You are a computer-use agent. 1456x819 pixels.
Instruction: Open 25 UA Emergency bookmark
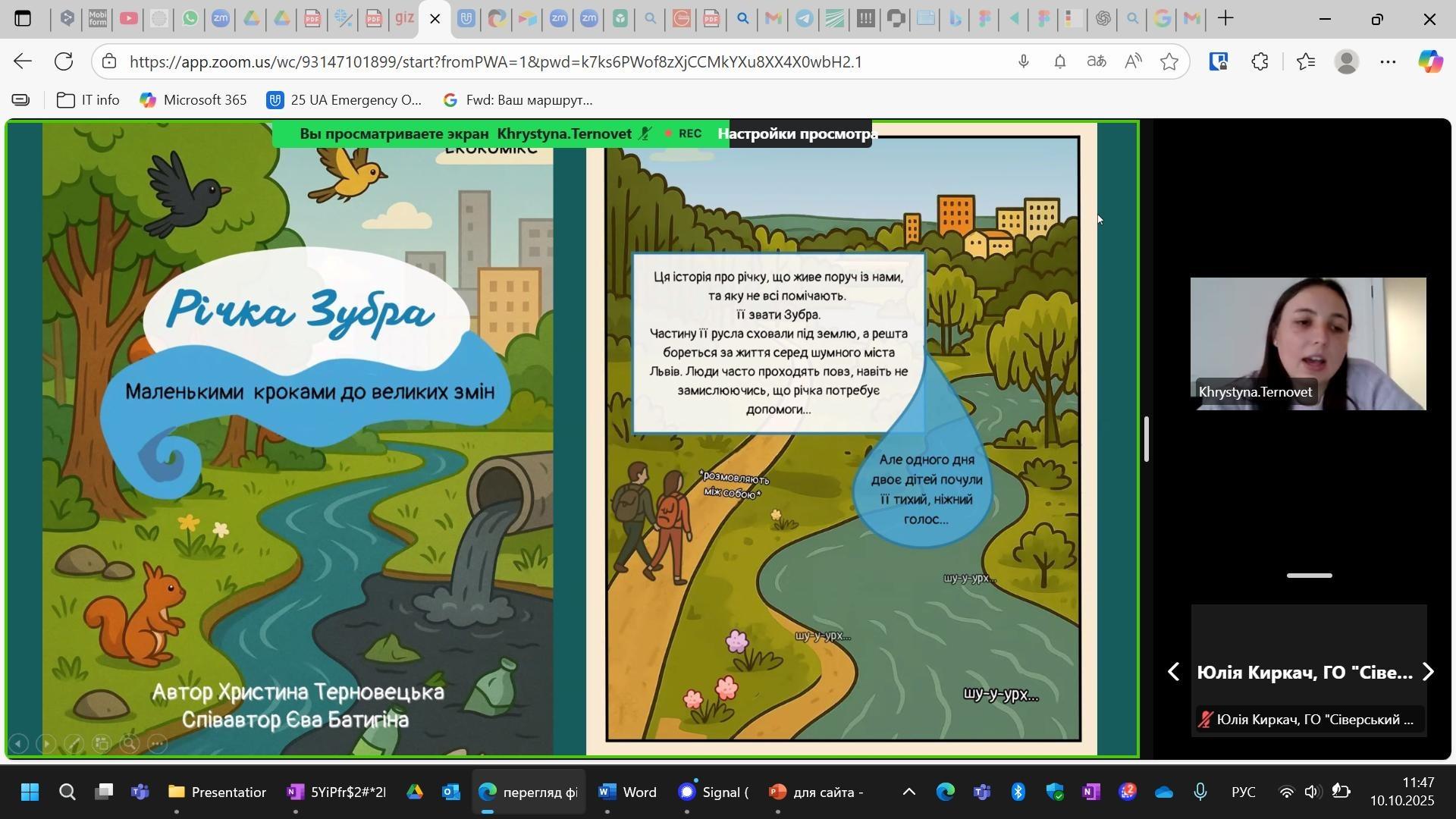click(x=344, y=100)
